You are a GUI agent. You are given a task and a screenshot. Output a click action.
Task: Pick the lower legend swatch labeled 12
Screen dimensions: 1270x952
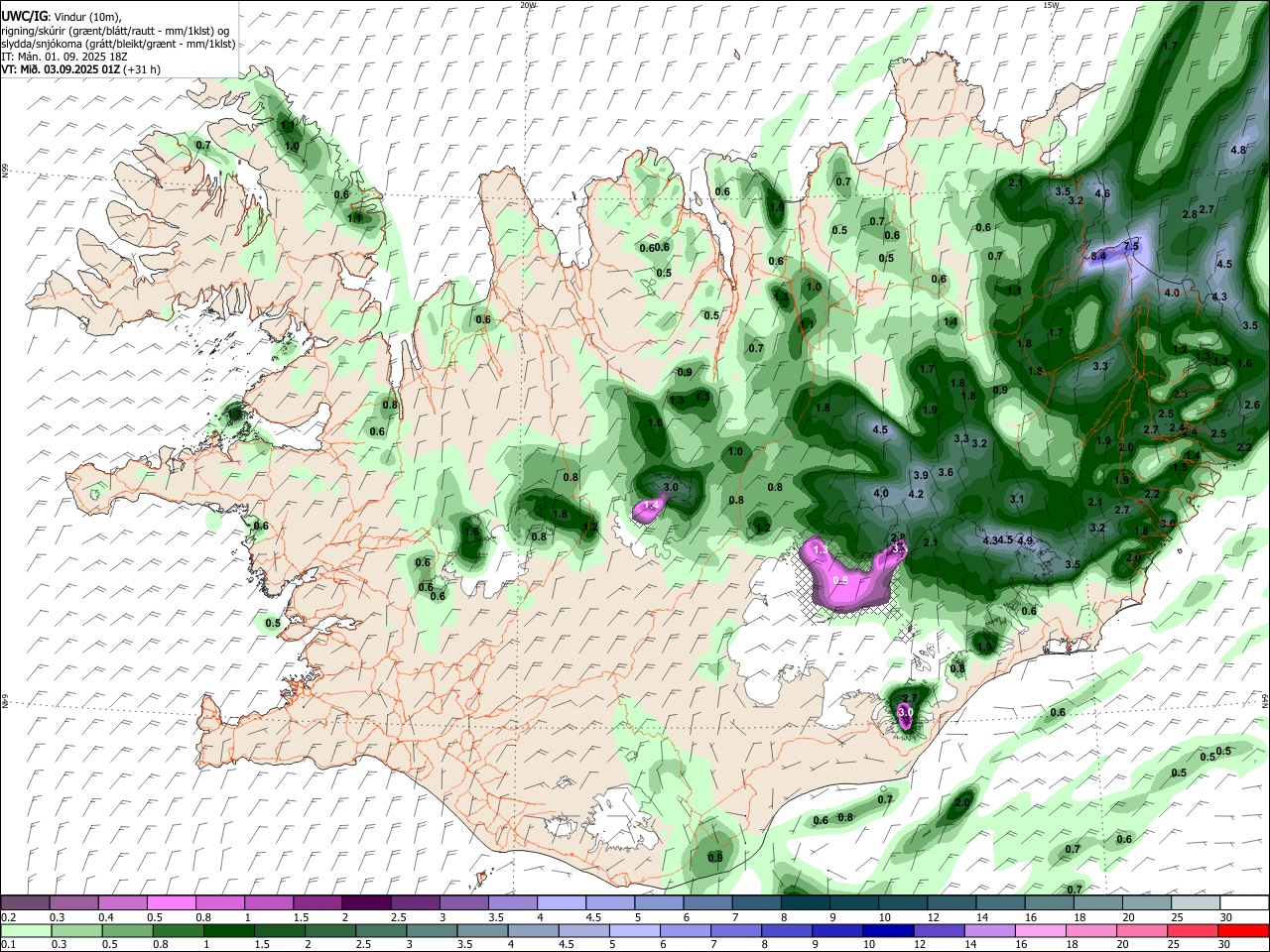(939, 930)
